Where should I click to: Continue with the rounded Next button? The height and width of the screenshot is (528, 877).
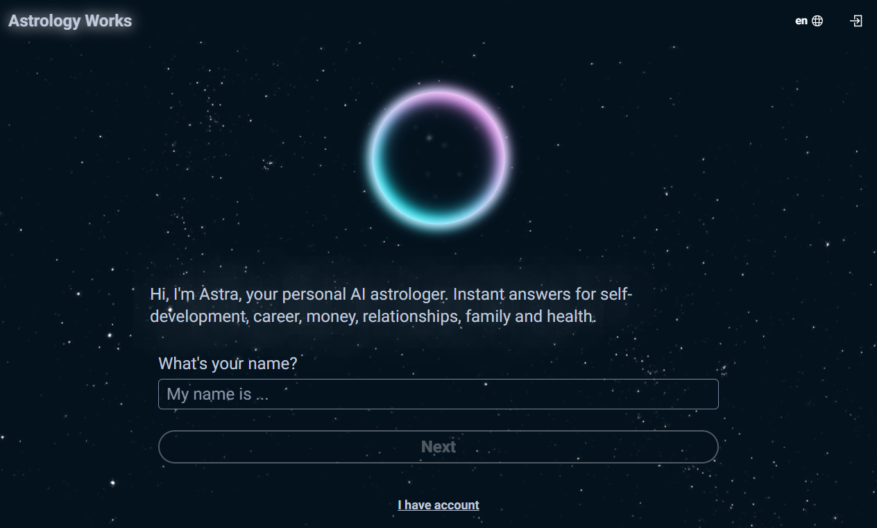438,447
